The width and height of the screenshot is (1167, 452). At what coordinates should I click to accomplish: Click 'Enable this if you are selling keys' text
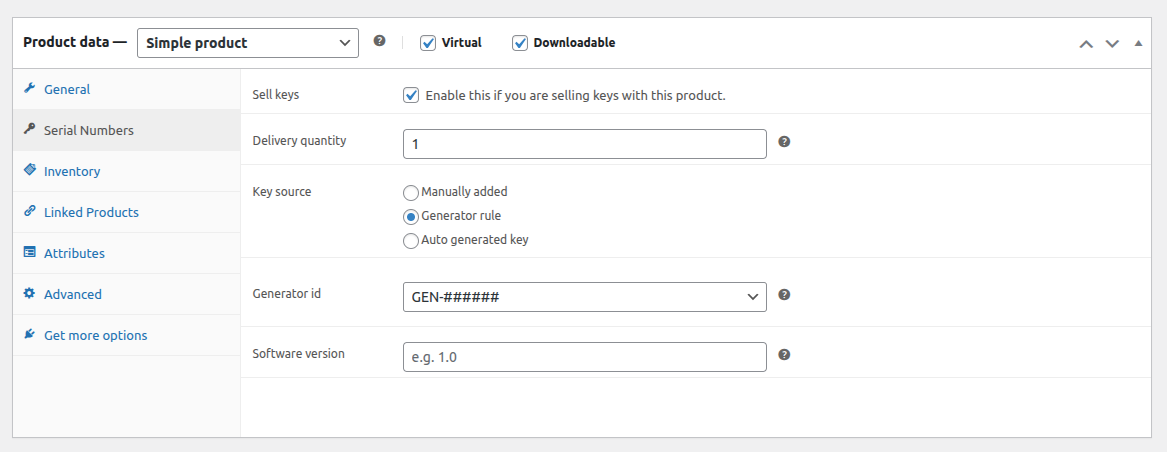(x=575, y=95)
